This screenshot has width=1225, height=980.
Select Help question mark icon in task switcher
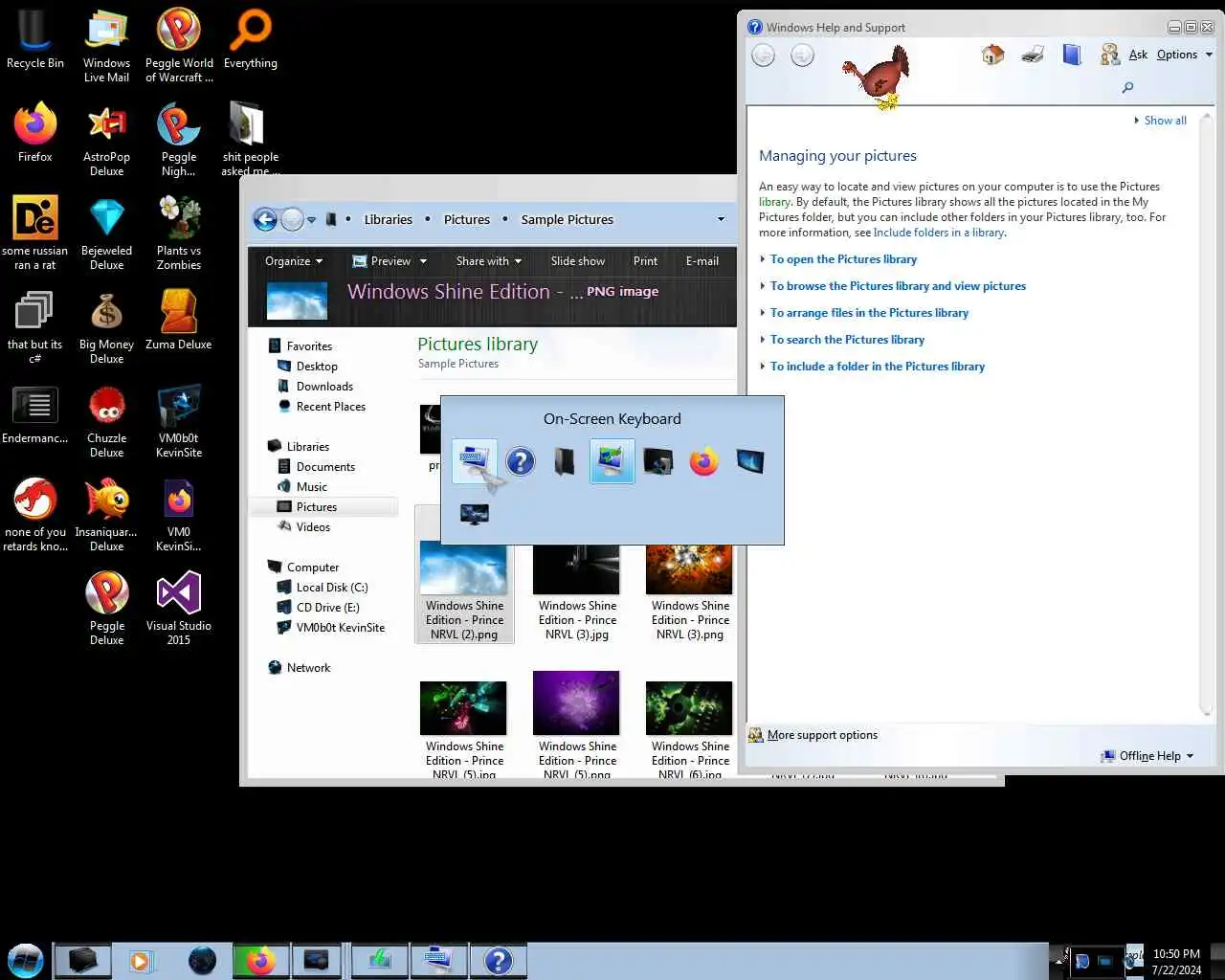click(x=520, y=462)
